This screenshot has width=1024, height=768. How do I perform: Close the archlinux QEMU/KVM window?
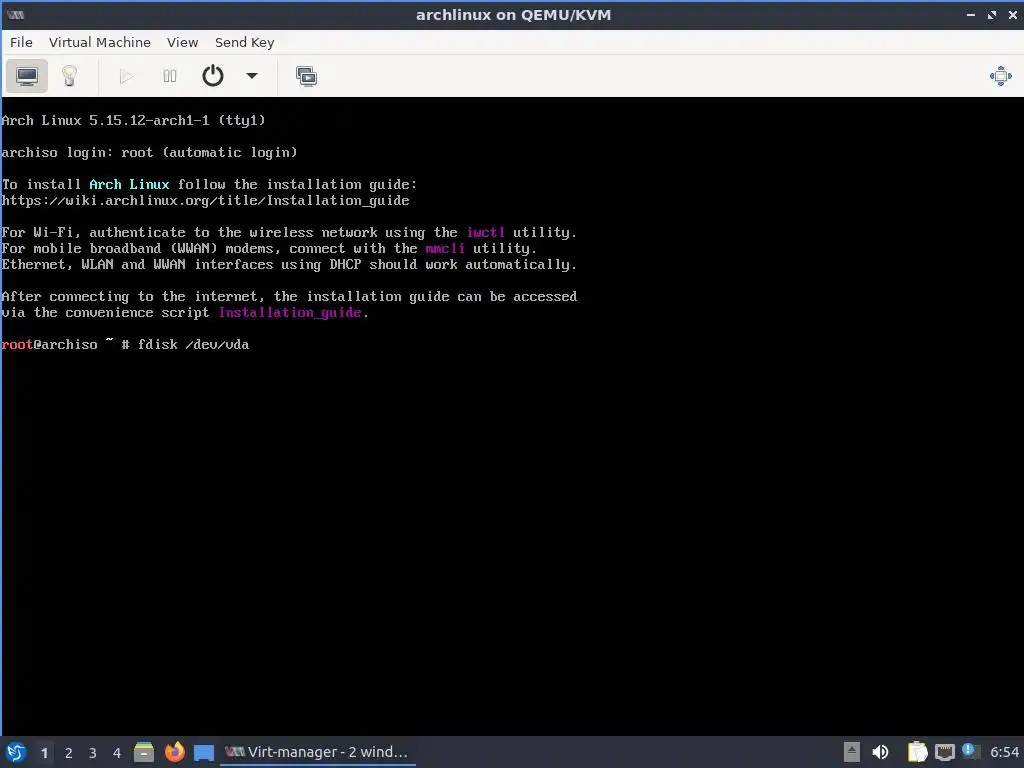pos(1013,15)
